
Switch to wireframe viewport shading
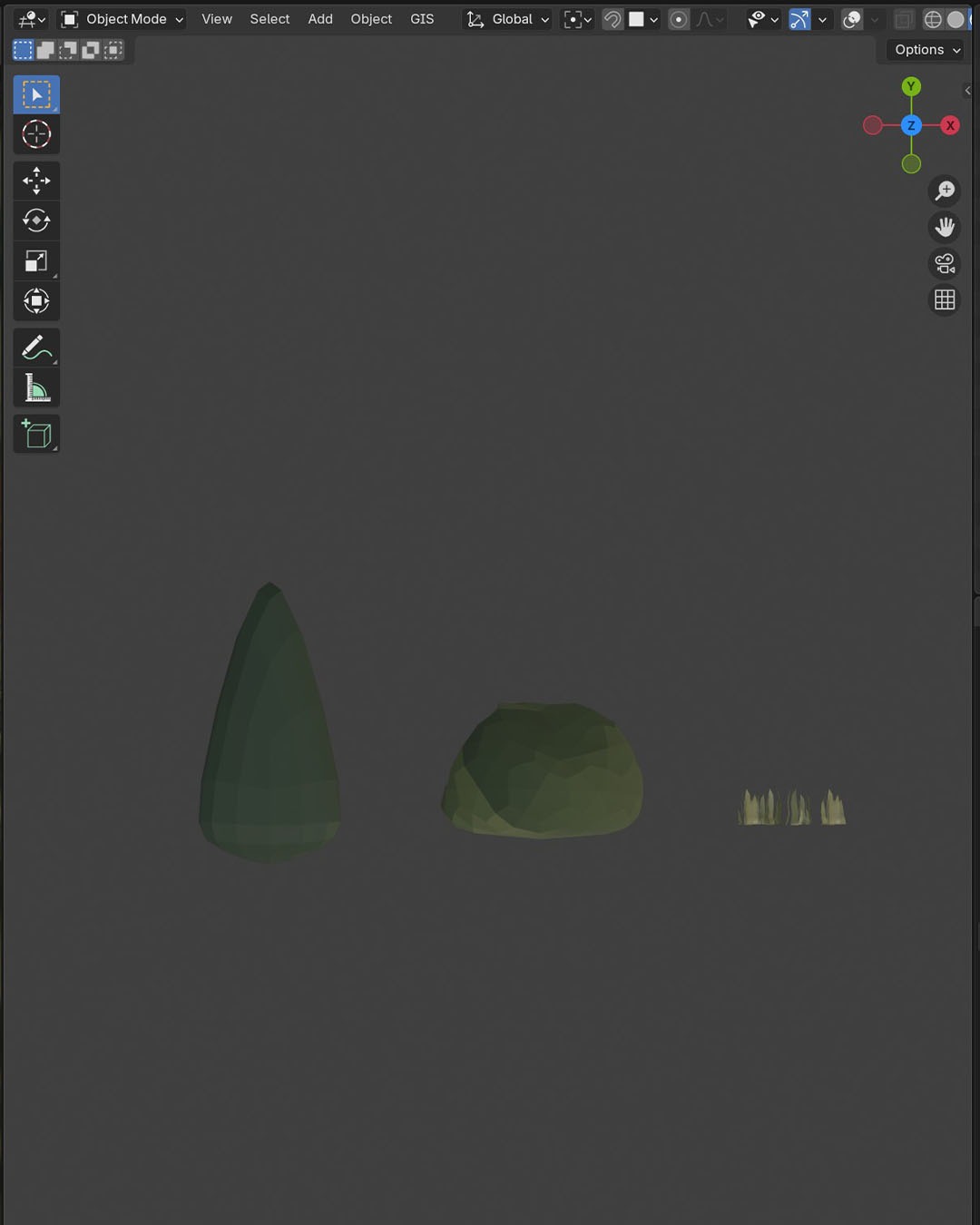point(933,19)
